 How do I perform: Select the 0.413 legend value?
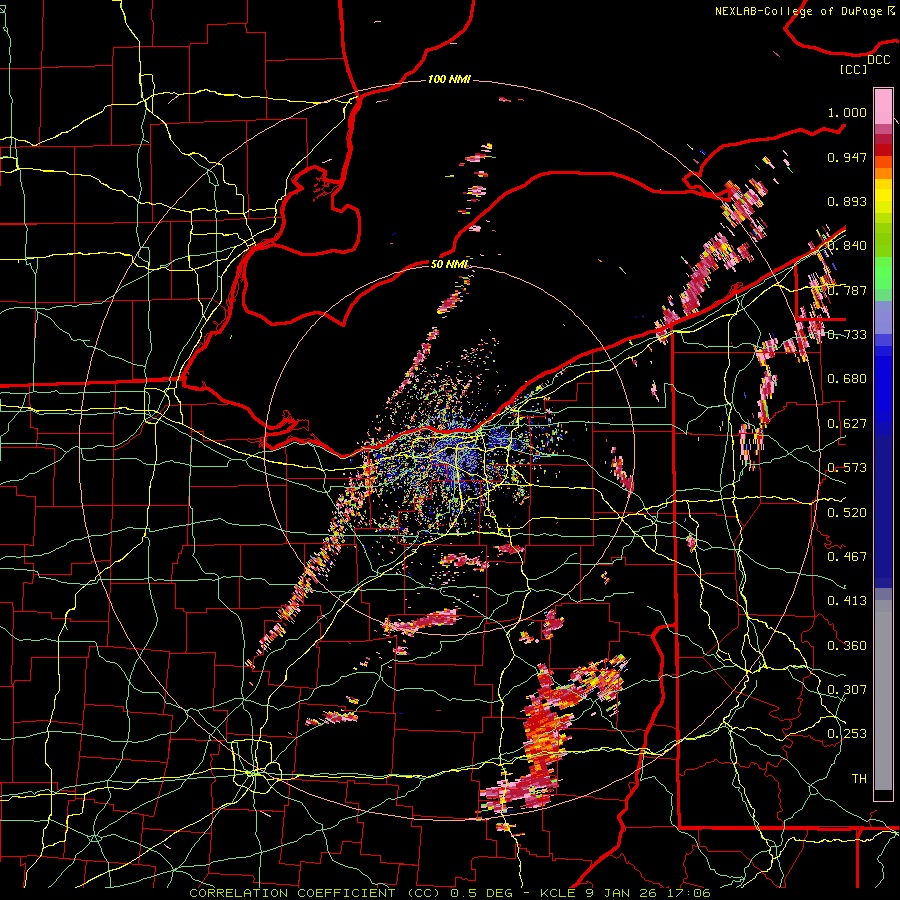[x=847, y=601]
